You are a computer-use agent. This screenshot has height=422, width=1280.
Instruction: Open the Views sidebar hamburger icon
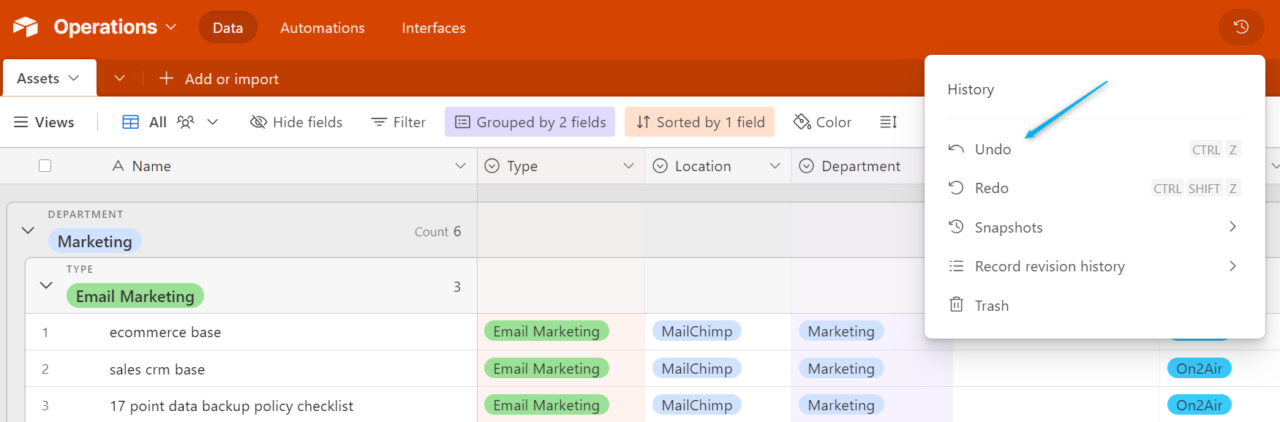[x=21, y=122]
